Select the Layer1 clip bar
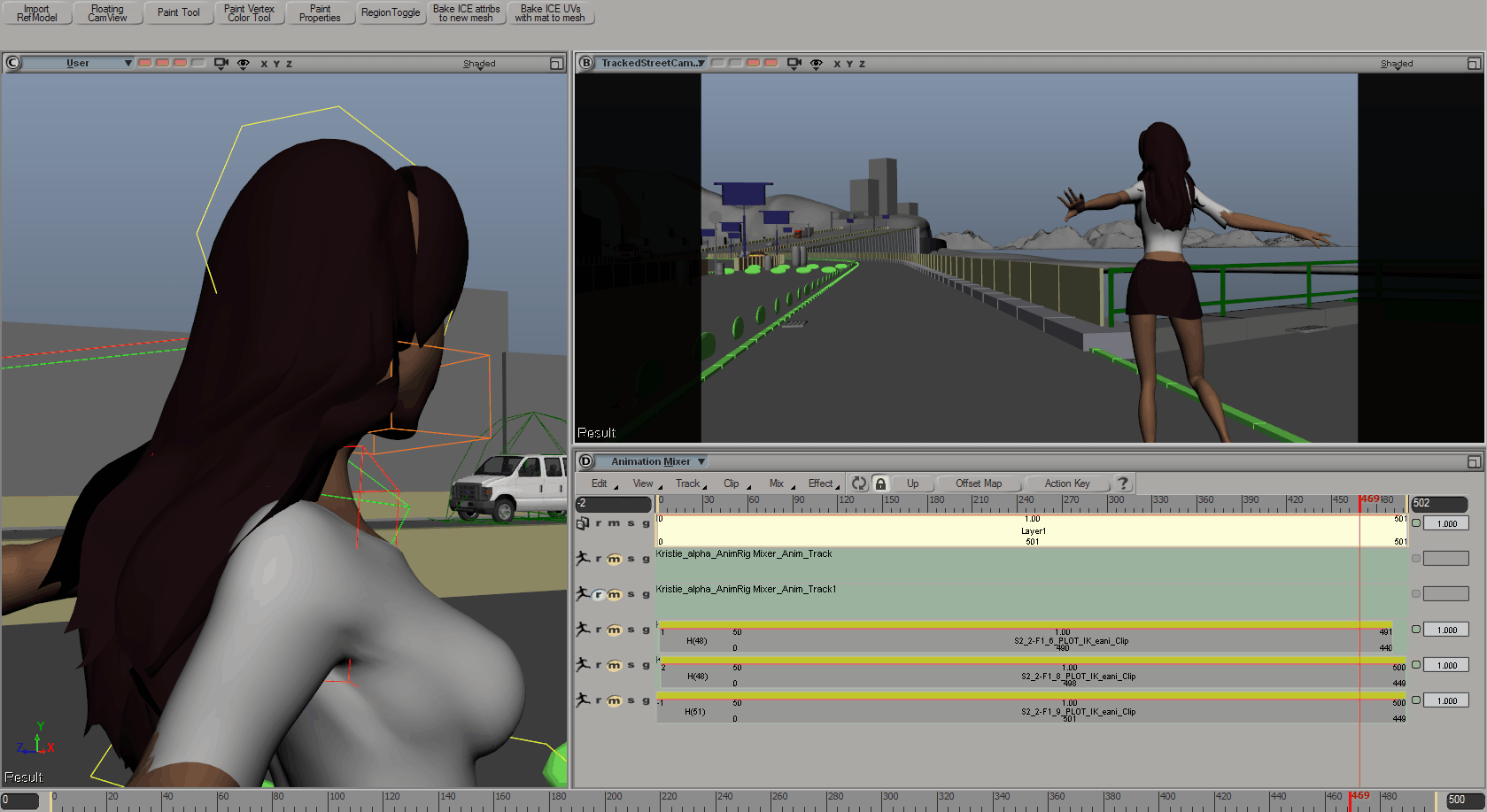The image size is (1487, 812). pos(1032,530)
